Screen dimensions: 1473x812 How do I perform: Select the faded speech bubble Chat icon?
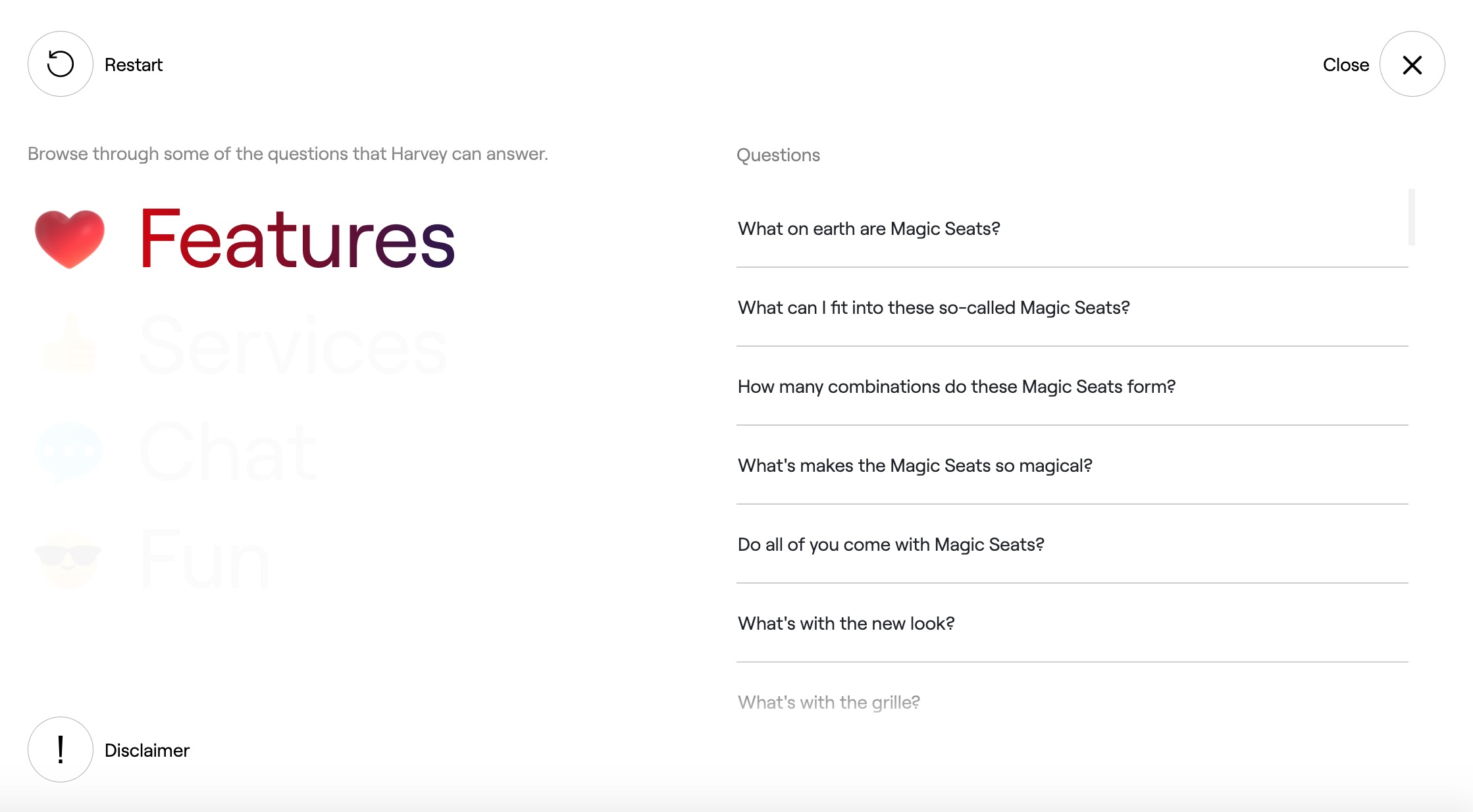(x=69, y=453)
